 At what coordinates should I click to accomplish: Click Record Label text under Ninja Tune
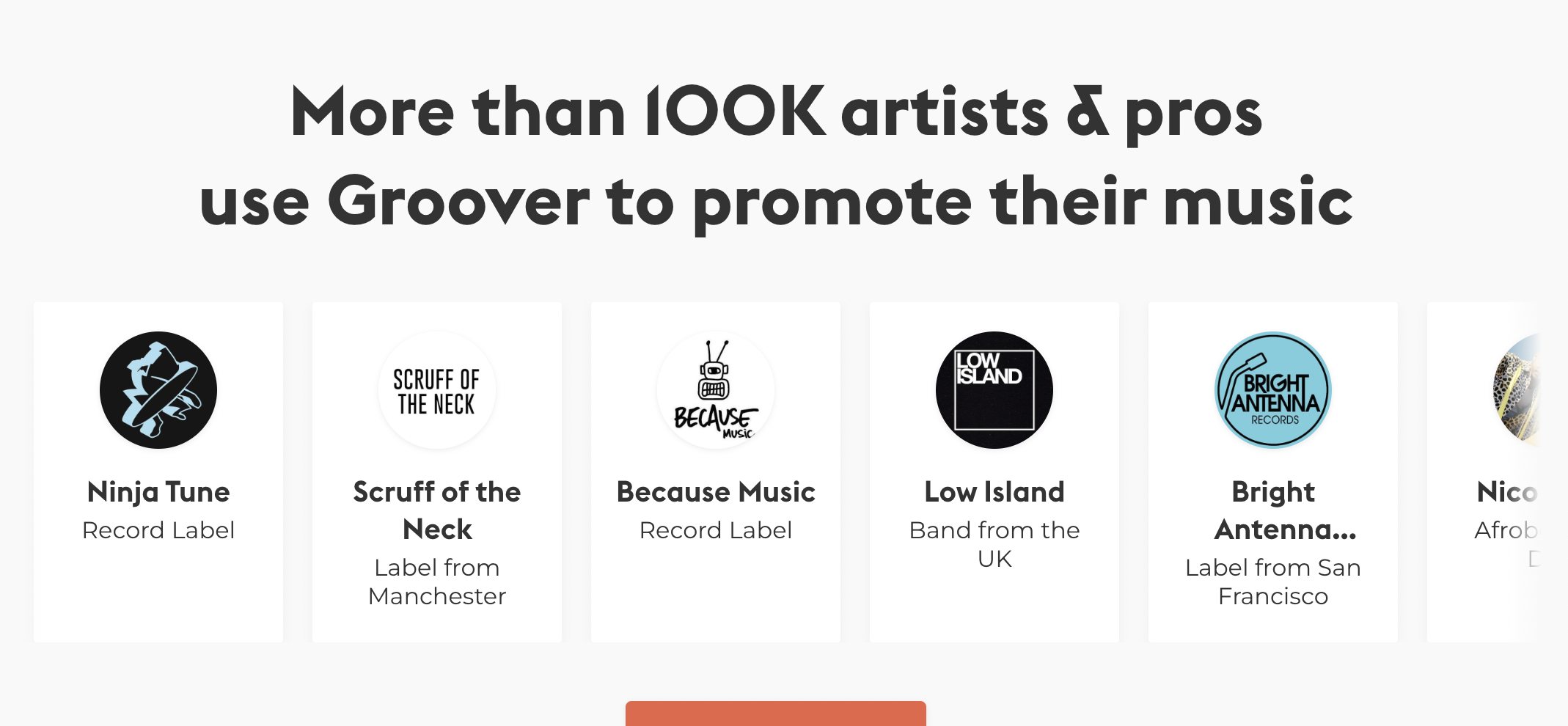point(158,530)
